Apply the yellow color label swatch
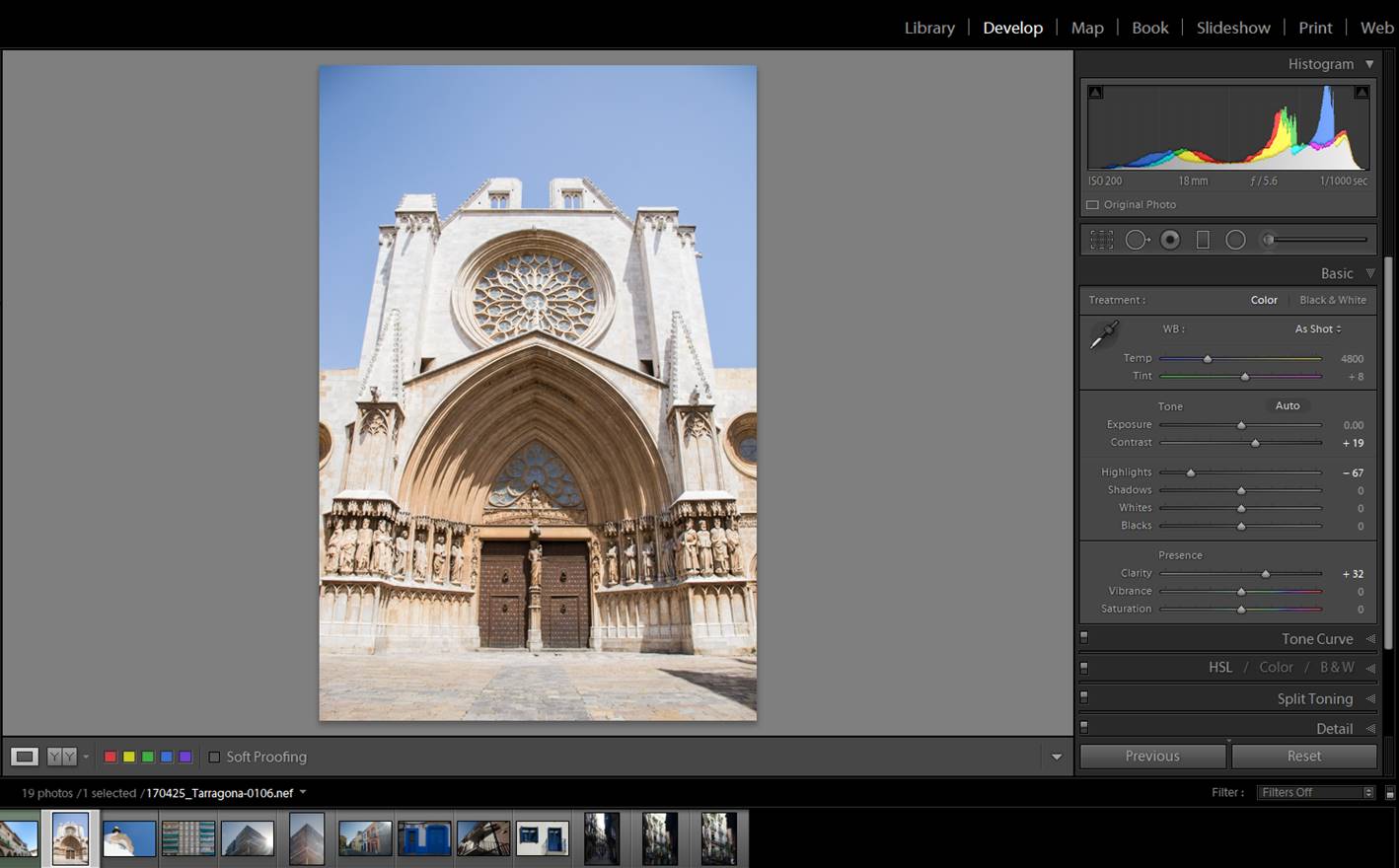The image size is (1399, 868). 129,757
